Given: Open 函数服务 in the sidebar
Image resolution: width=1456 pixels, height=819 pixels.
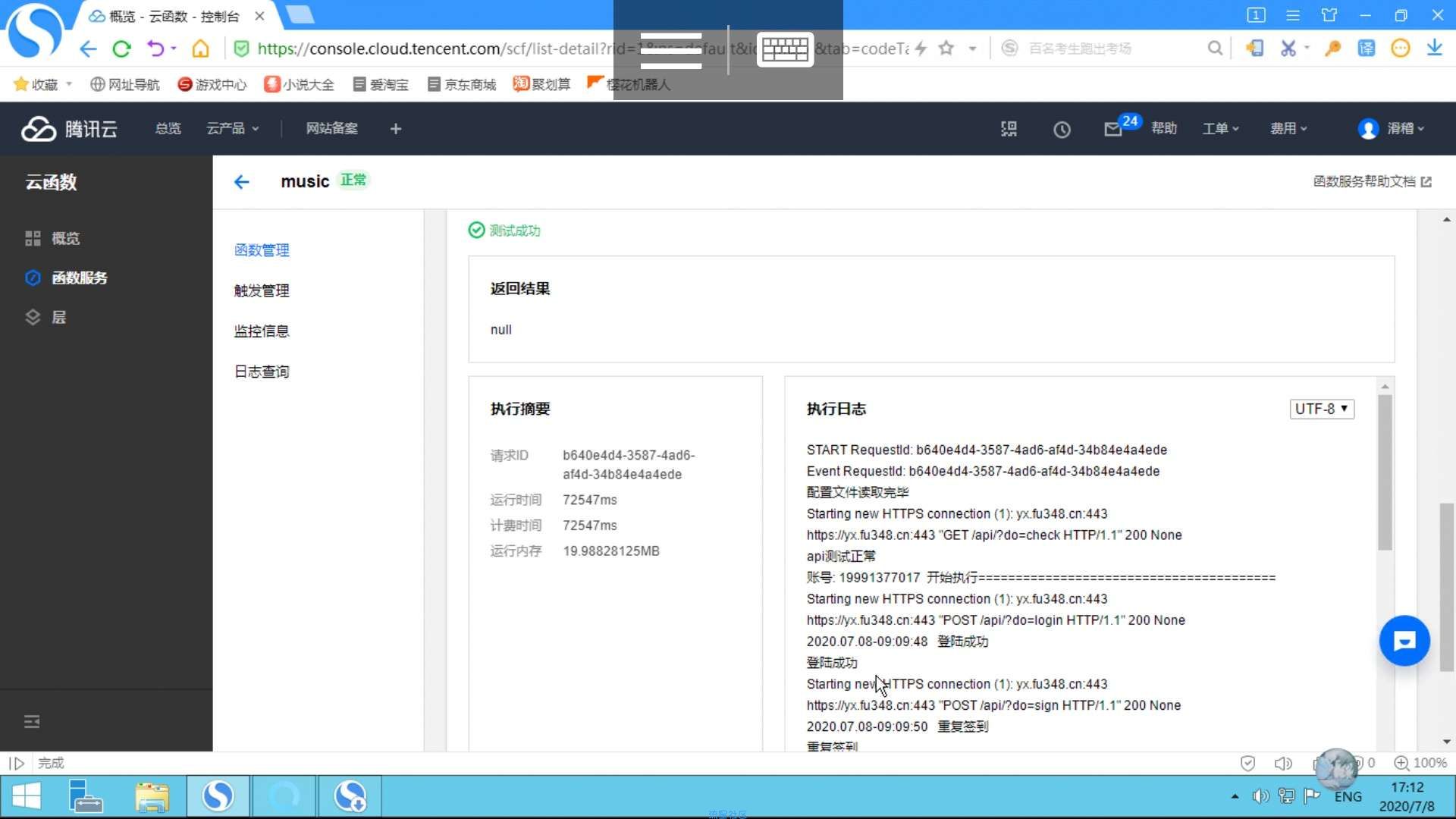Looking at the screenshot, I should tap(80, 278).
